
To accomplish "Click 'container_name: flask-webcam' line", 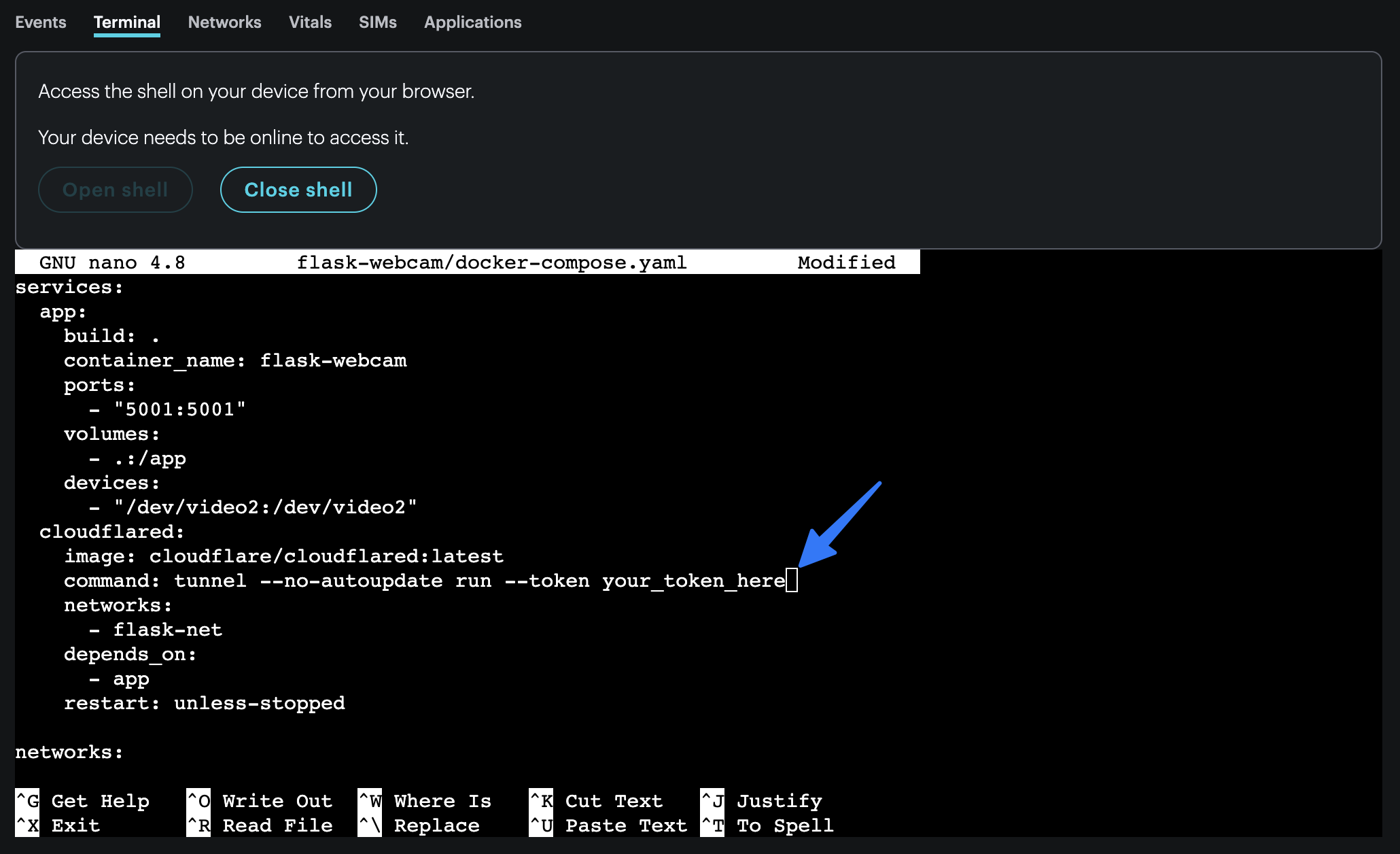I will coord(235,360).
